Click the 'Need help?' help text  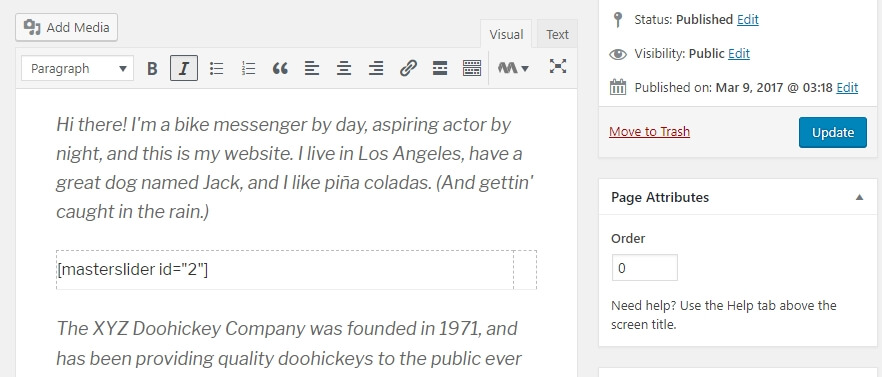723,315
